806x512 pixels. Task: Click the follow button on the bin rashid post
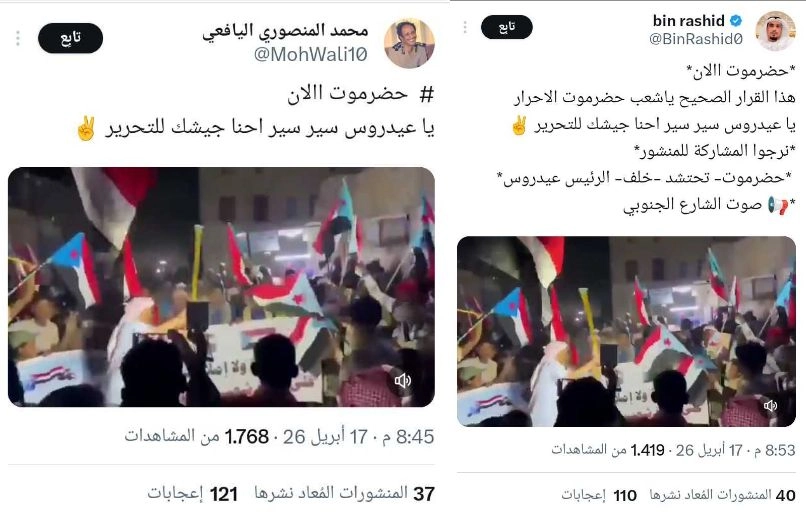tap(506, 27)
